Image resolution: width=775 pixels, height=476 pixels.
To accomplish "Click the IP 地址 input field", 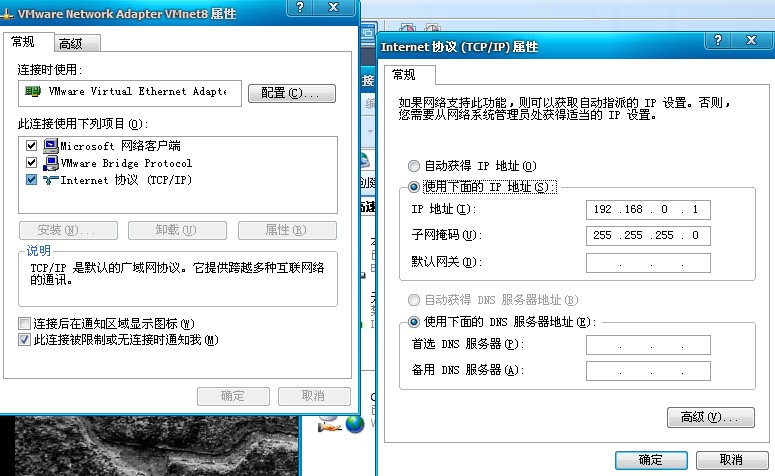I will pos(648,210).
